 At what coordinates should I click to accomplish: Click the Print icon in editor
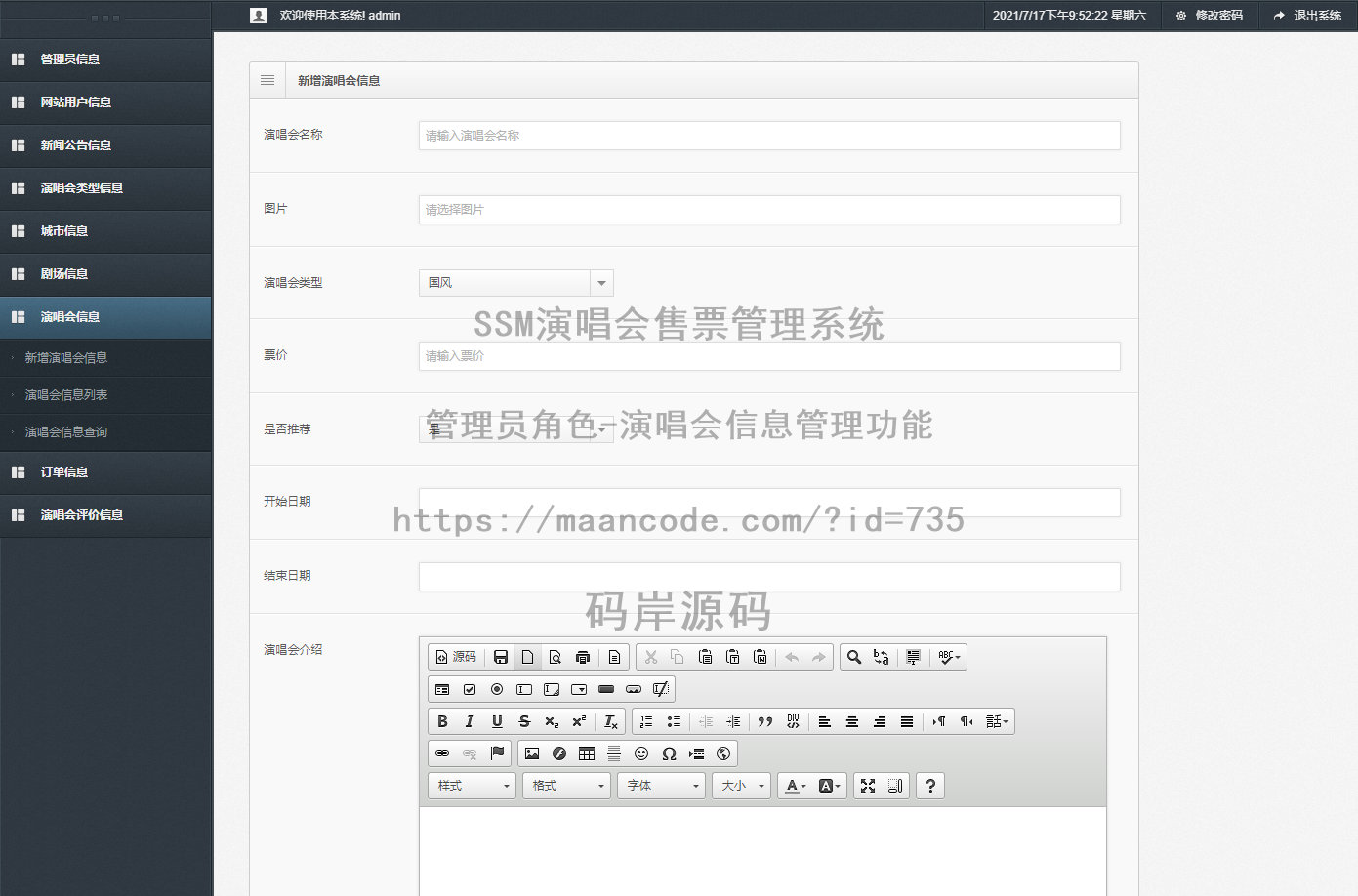coord(583,657)
